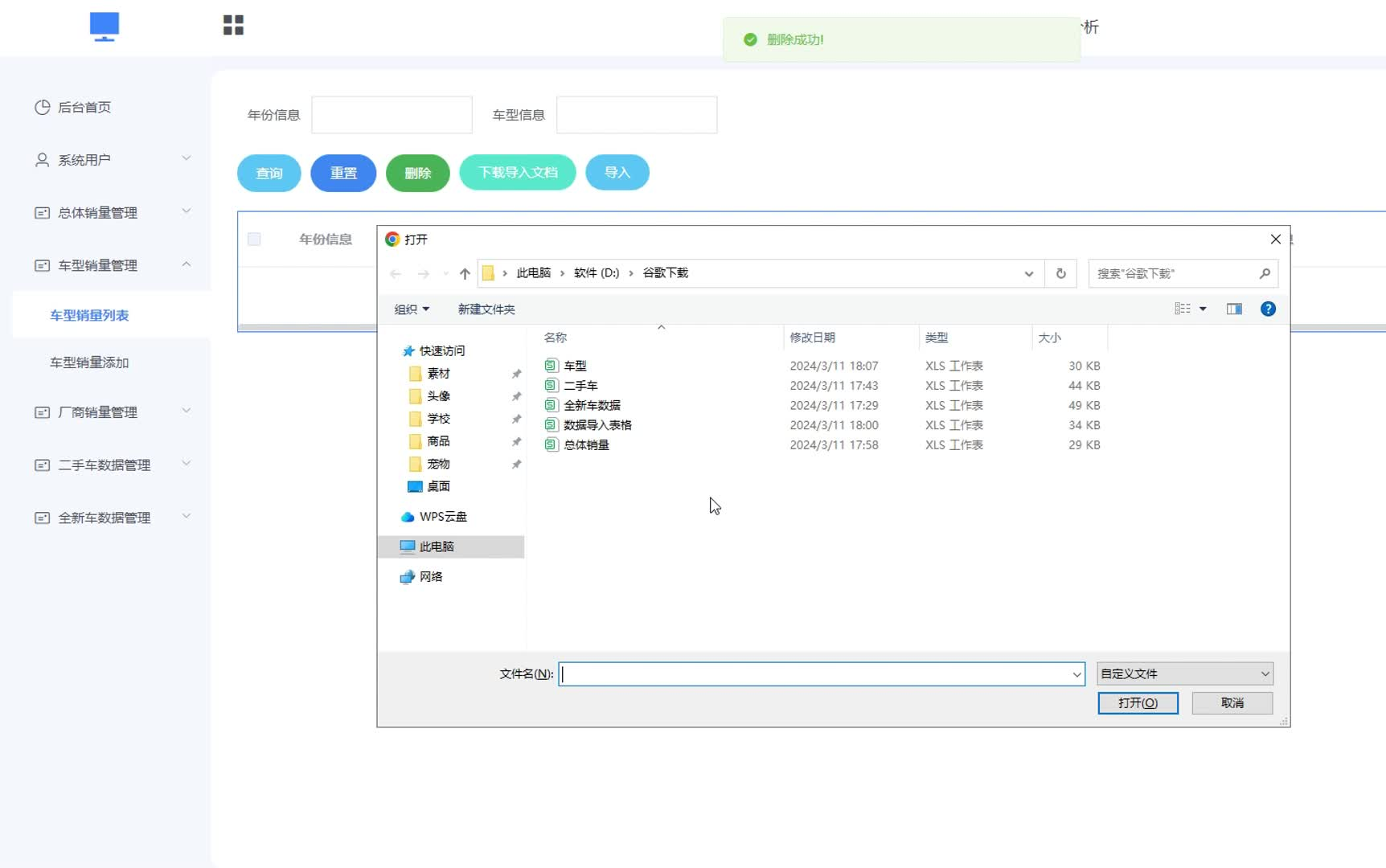Toggle the preview pane icon
This screenshot has height=868, width=1386.
[1234, 309]
